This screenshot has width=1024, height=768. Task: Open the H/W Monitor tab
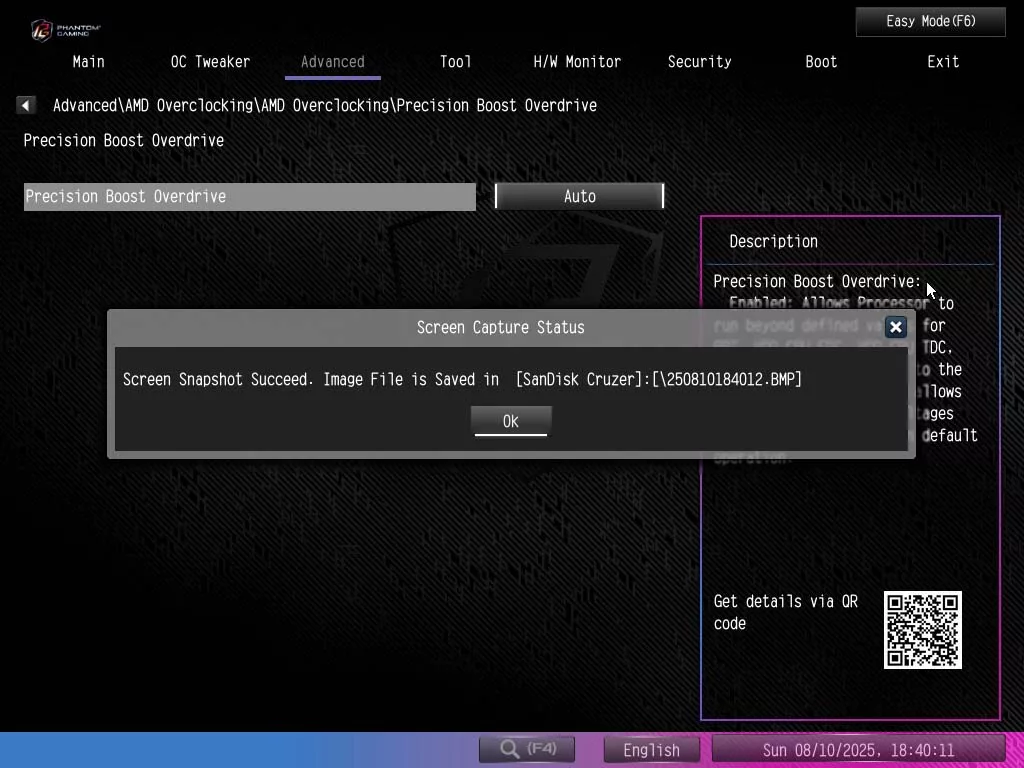coord(577,62)
